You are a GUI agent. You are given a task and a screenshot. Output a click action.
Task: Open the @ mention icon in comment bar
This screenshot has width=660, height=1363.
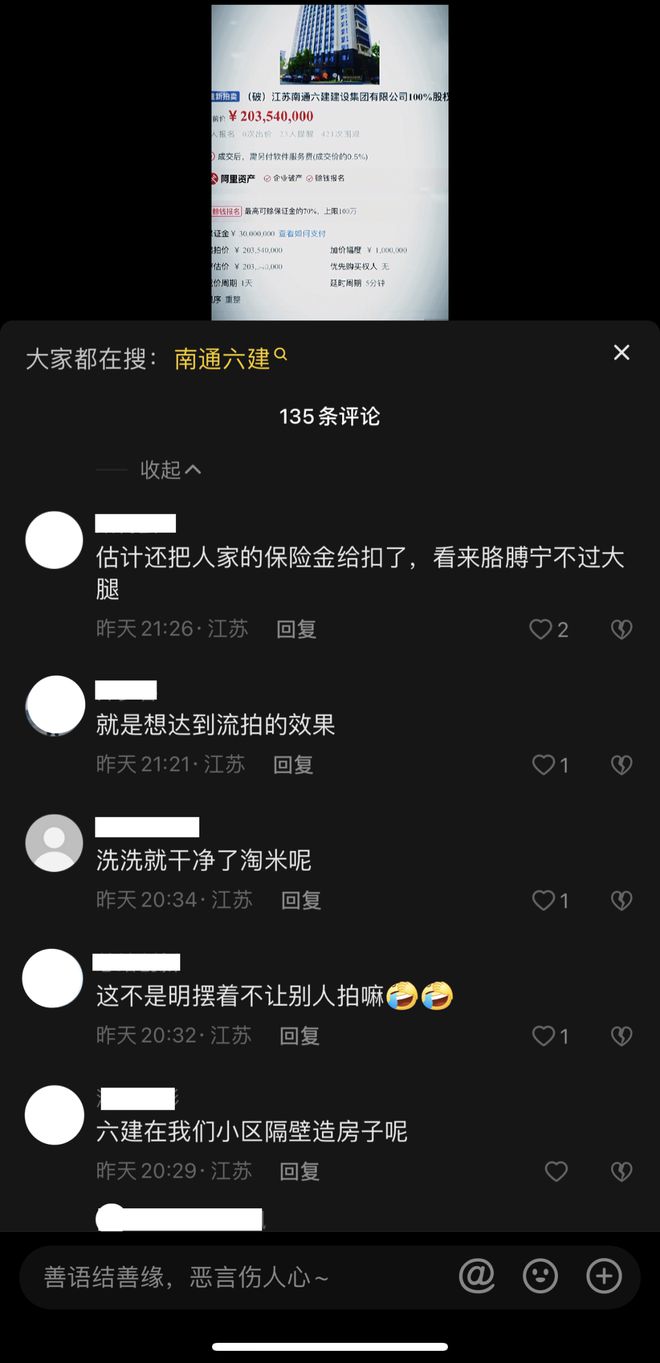point(477,1276)
